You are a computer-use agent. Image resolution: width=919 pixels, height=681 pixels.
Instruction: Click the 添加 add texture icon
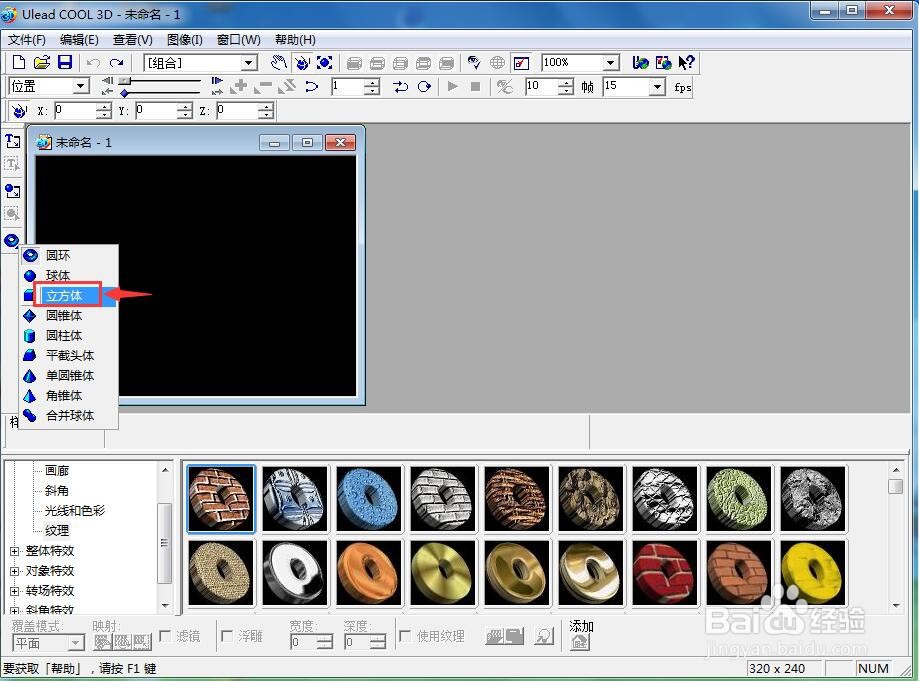[x=579, y=642]
